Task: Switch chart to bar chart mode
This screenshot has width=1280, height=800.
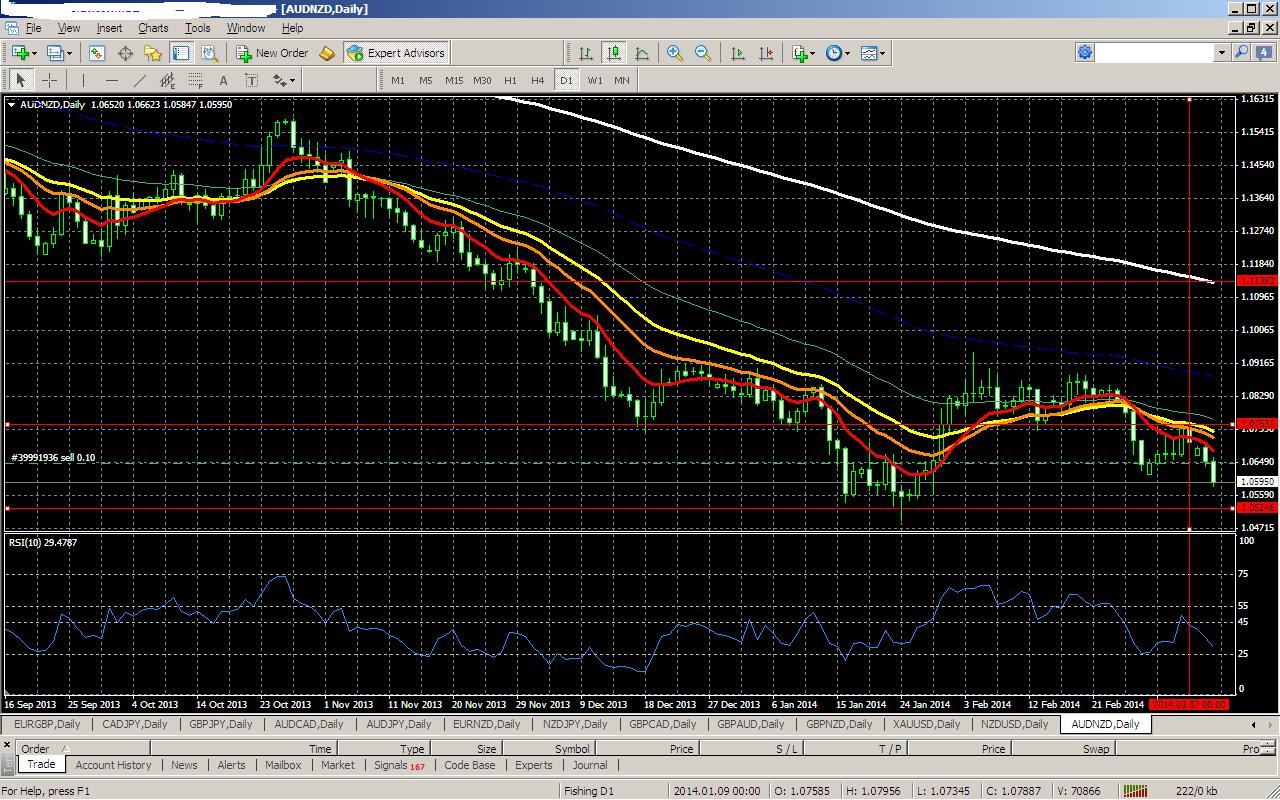Action: pos(586,53)
